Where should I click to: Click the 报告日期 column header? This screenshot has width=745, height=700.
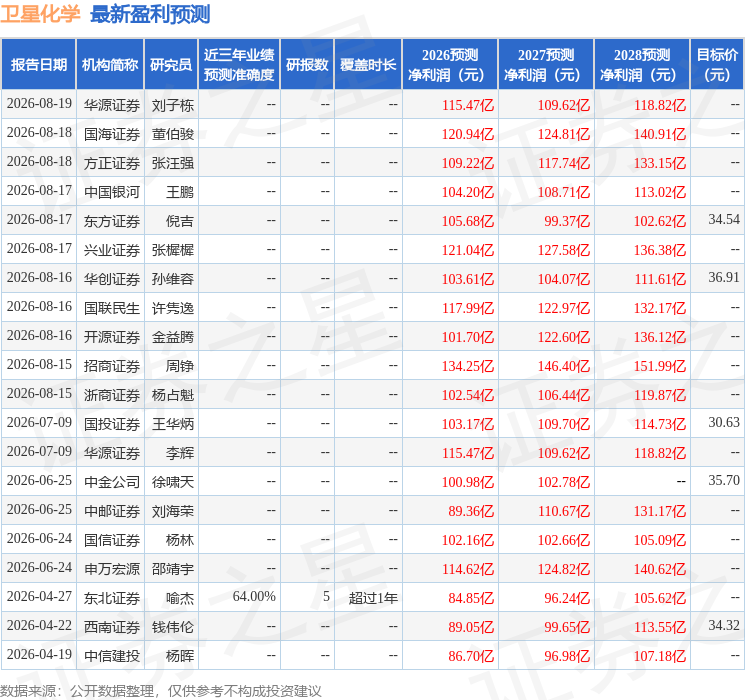(x=38, y=65)
